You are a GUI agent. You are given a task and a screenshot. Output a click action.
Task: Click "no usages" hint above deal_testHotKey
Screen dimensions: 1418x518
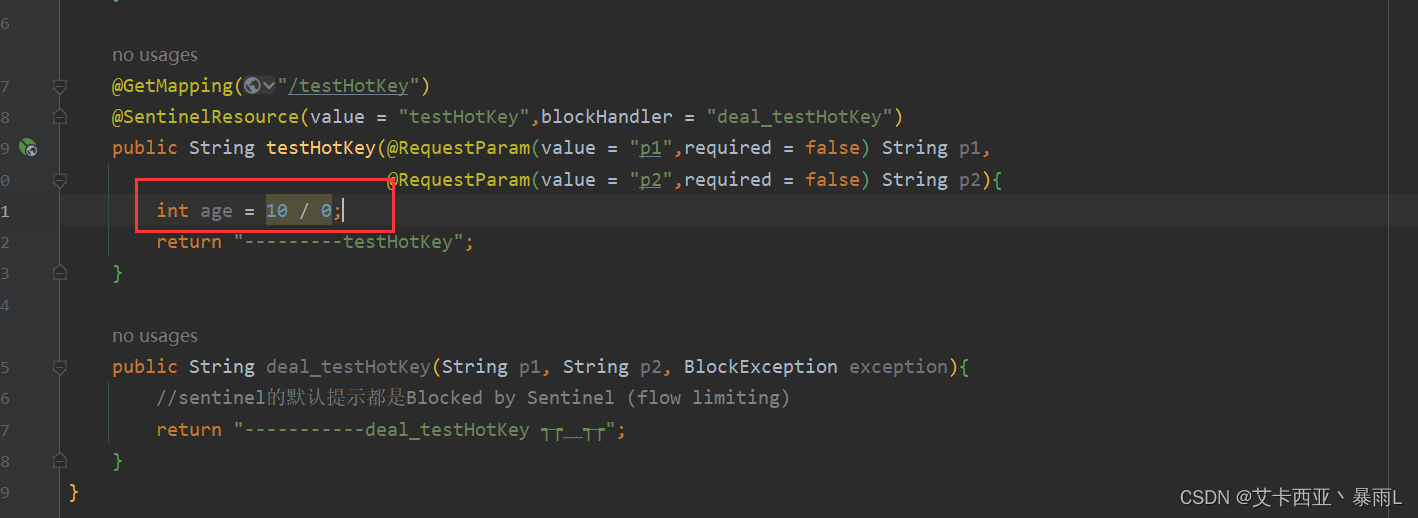click(155, 336)
